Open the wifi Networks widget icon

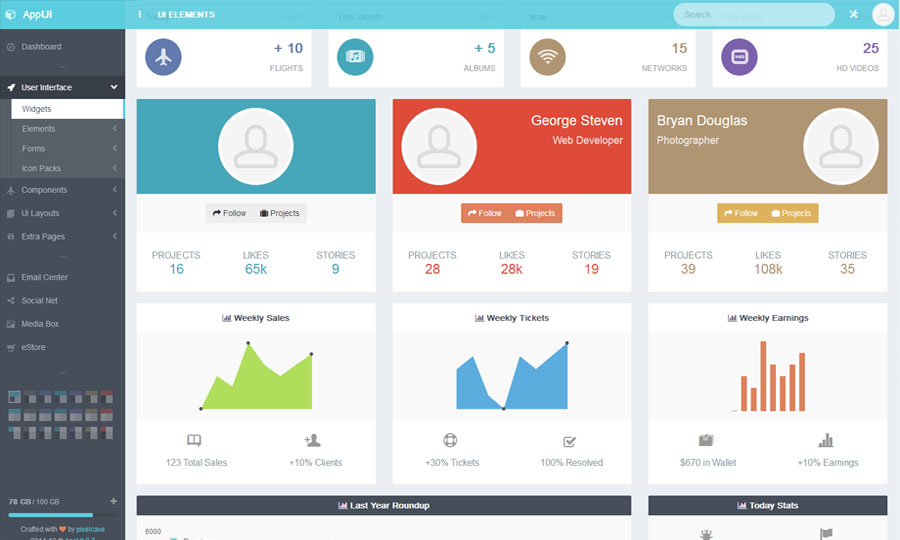pyautogui.click(x=547, y=57)
